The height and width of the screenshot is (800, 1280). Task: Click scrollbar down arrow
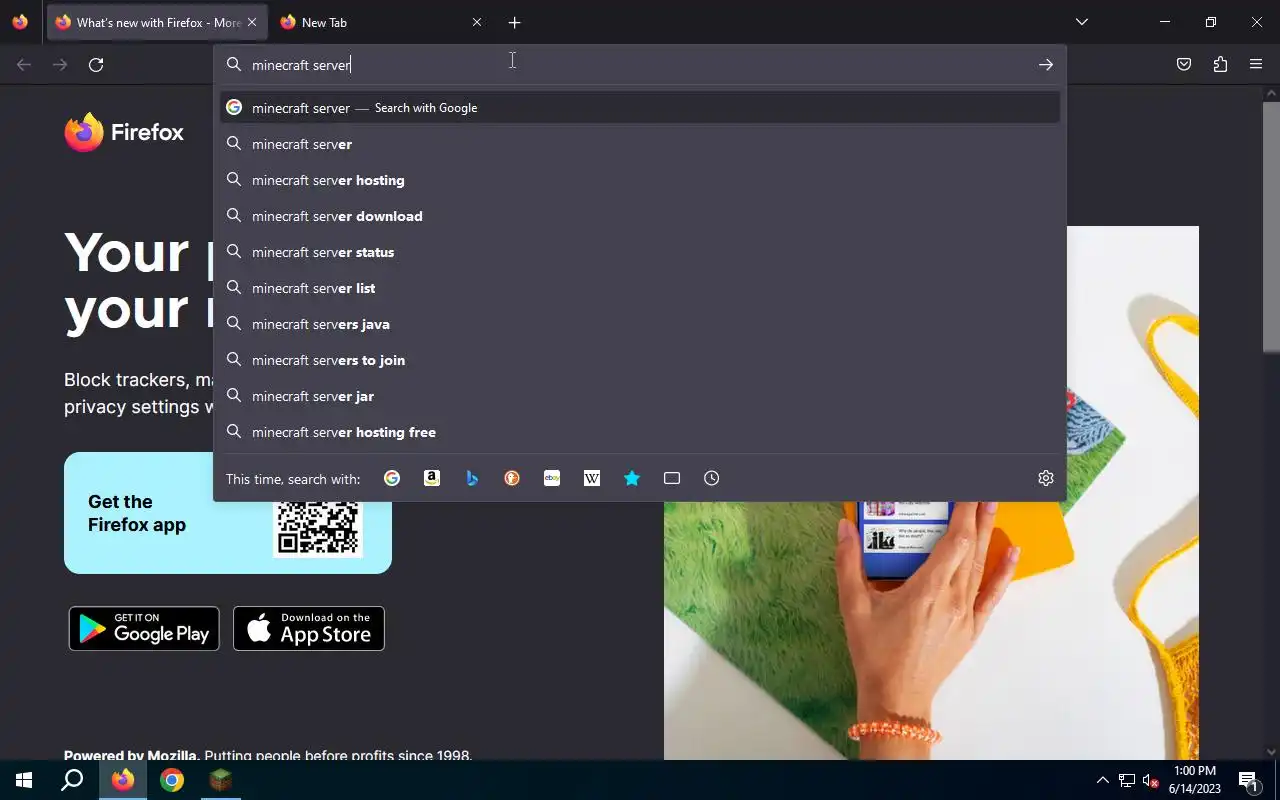[x=1271, y=752]
